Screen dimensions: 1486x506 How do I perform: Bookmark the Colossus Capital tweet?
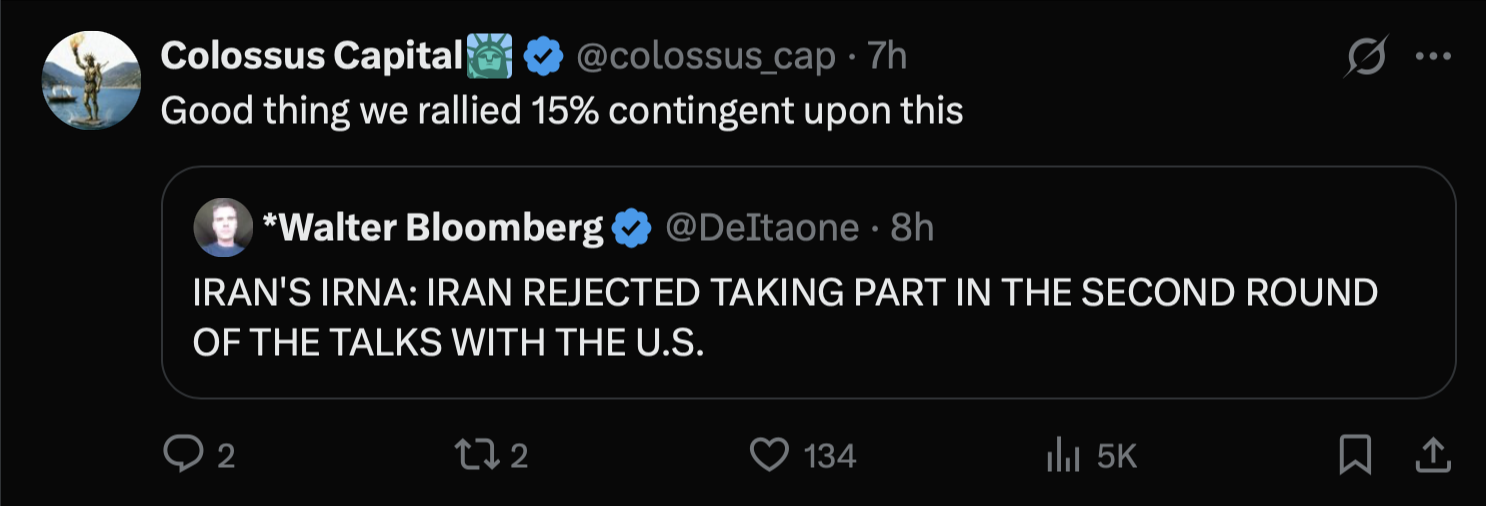click(x=1354, y=456)
